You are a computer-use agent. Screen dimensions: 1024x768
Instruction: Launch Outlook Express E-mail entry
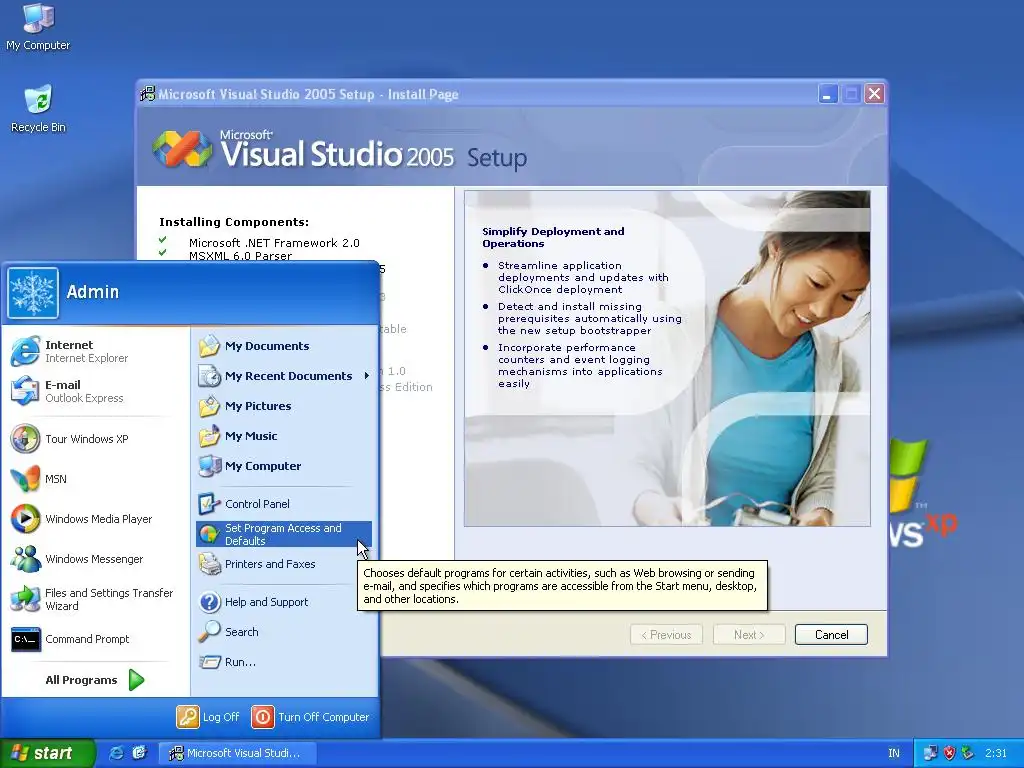[95, 391]
